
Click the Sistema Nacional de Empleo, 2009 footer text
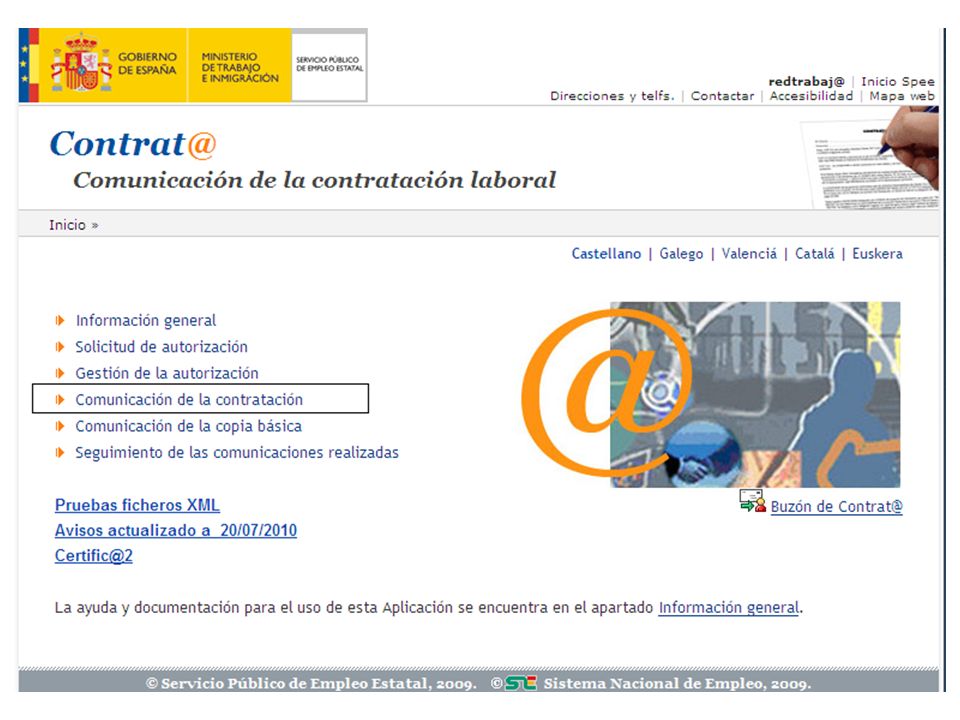[677, 683]
